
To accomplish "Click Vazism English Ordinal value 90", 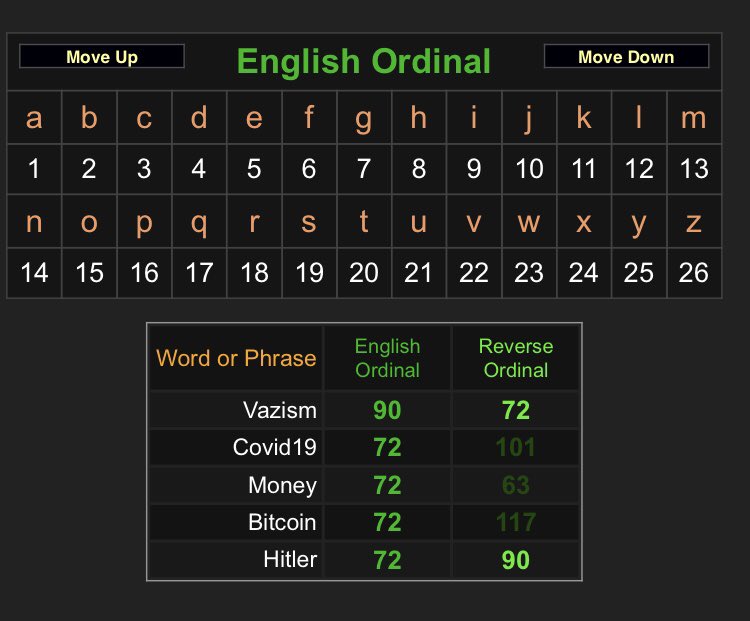I will pyautogui.click(x=387, y=410).
